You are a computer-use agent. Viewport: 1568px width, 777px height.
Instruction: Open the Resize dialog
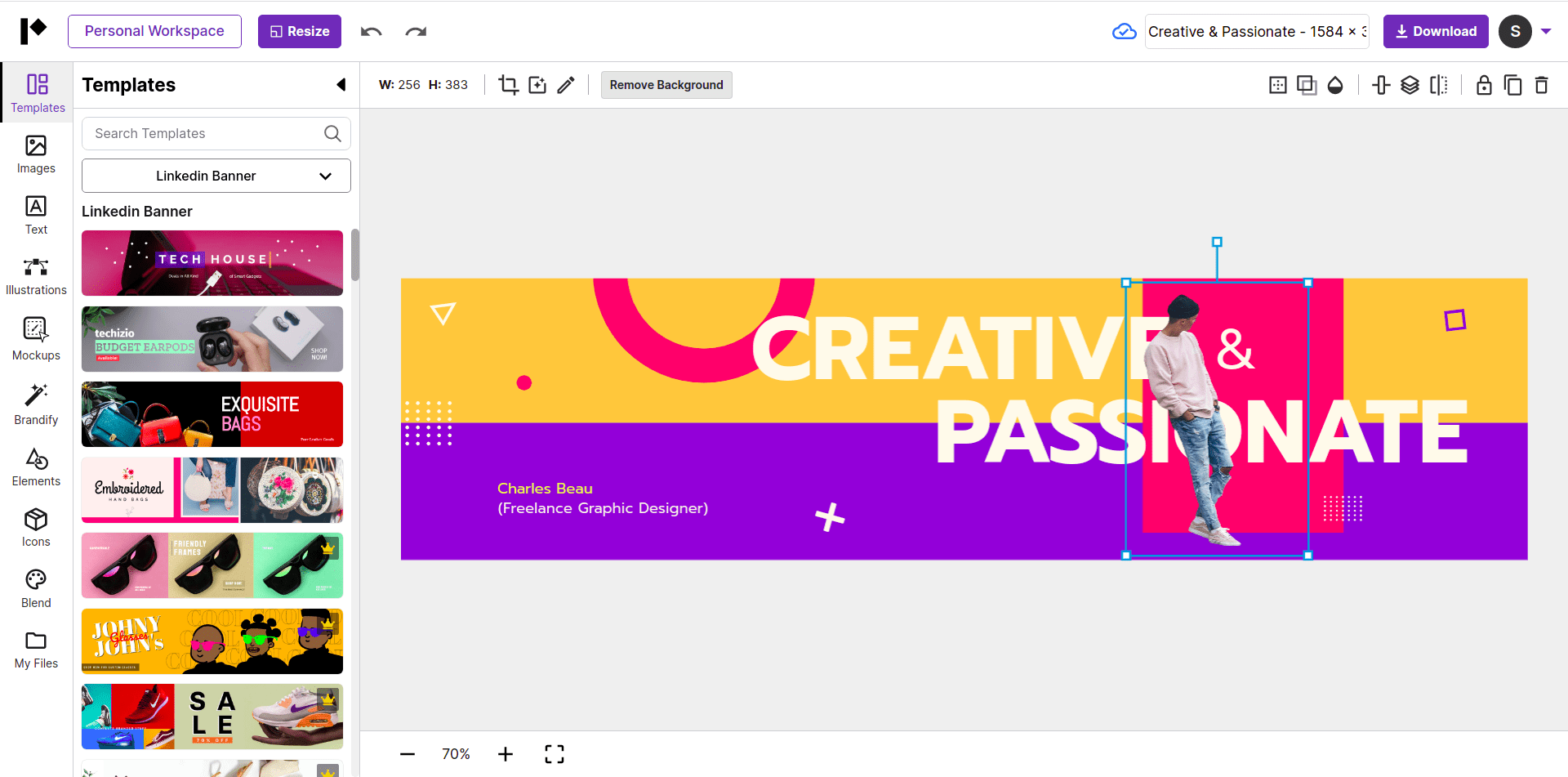click(x=299, y=31)
